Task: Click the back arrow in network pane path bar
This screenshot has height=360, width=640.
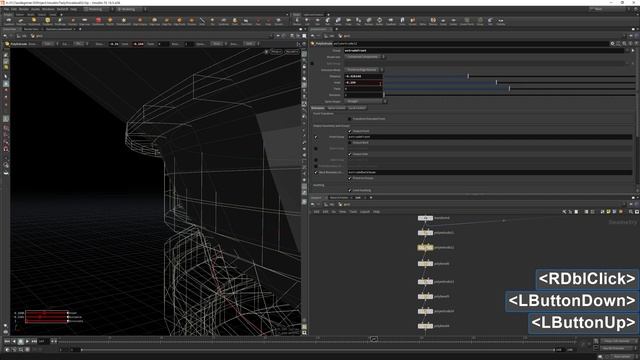Action: (313, 204)
